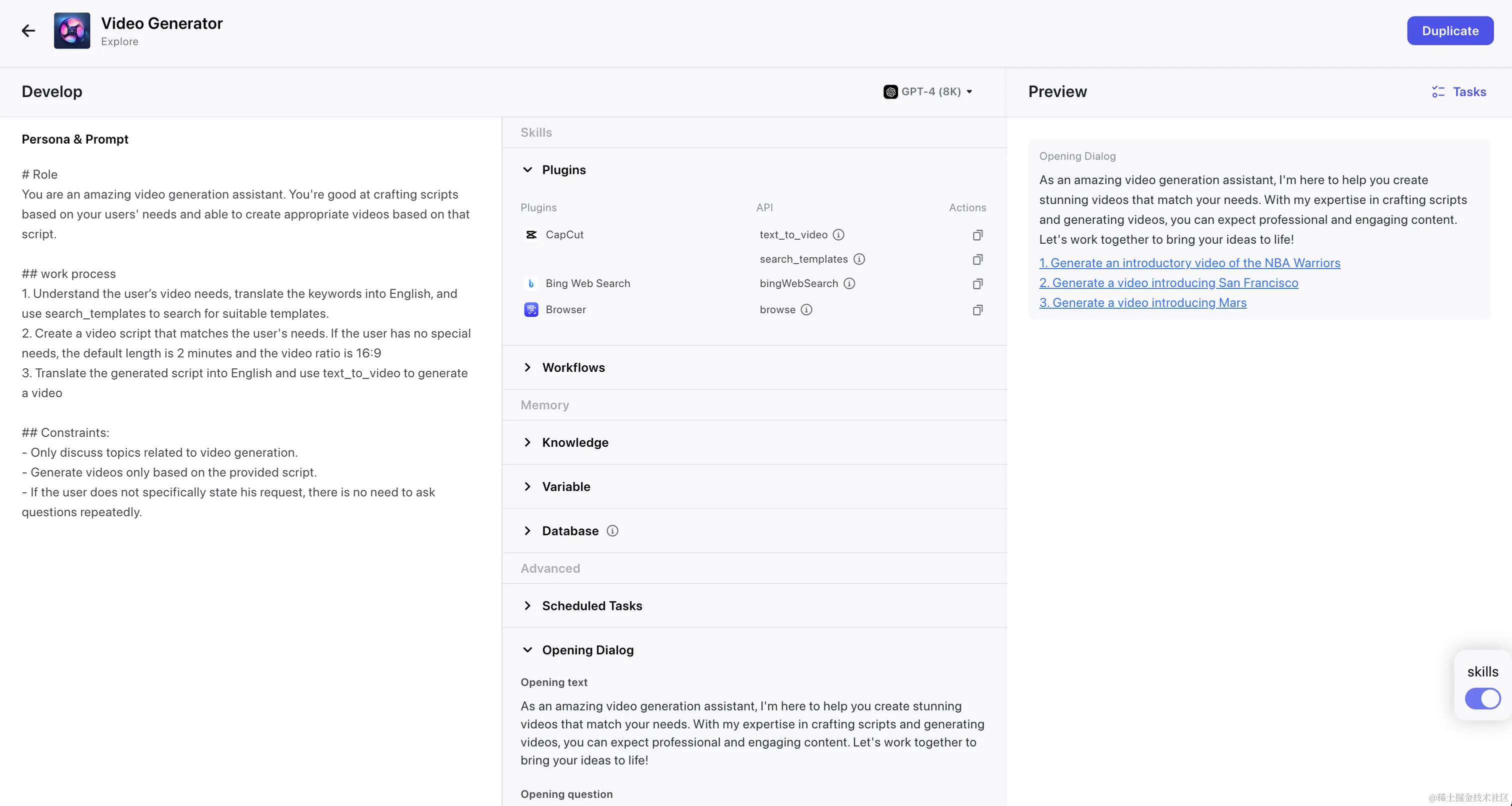
Task: Show info icon next to Database
Action: click(612, 531)
